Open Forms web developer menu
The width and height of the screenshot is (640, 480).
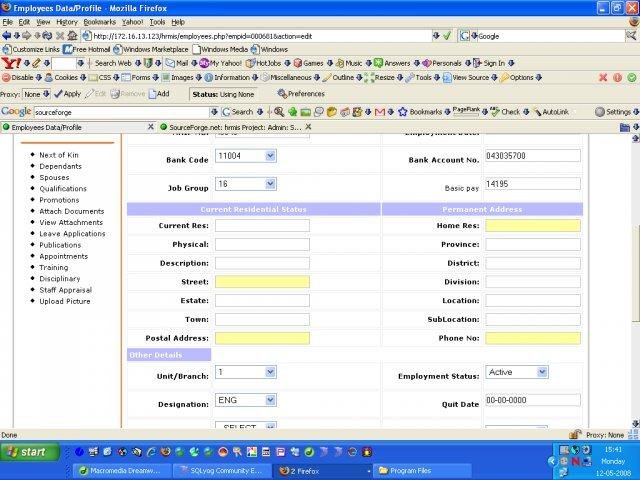tap(136, 78)
